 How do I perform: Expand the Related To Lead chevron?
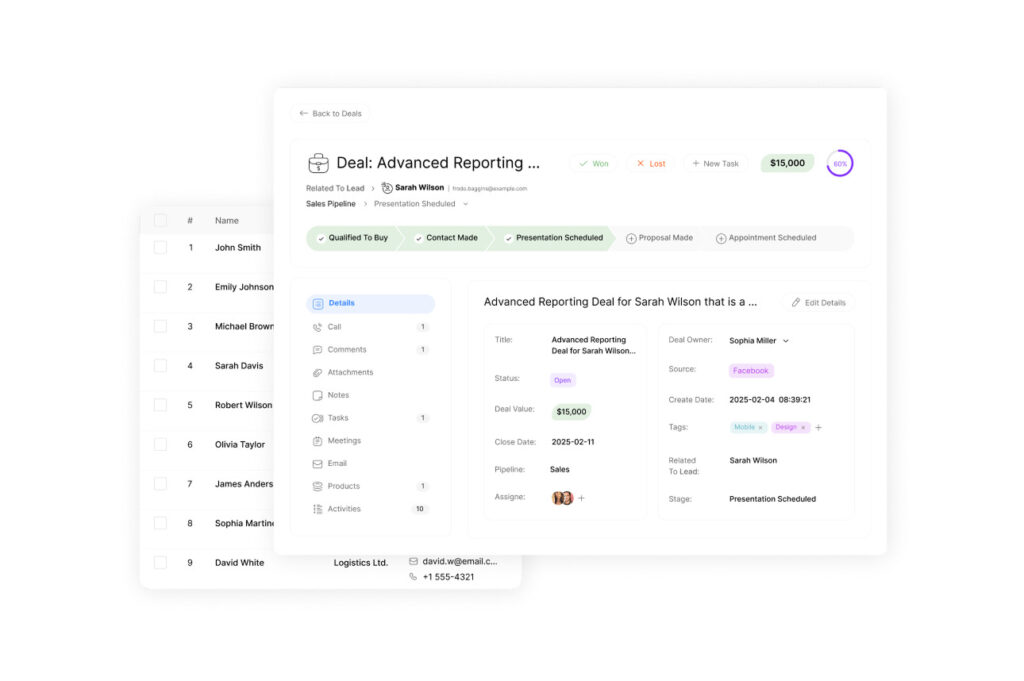coord(373,188)
